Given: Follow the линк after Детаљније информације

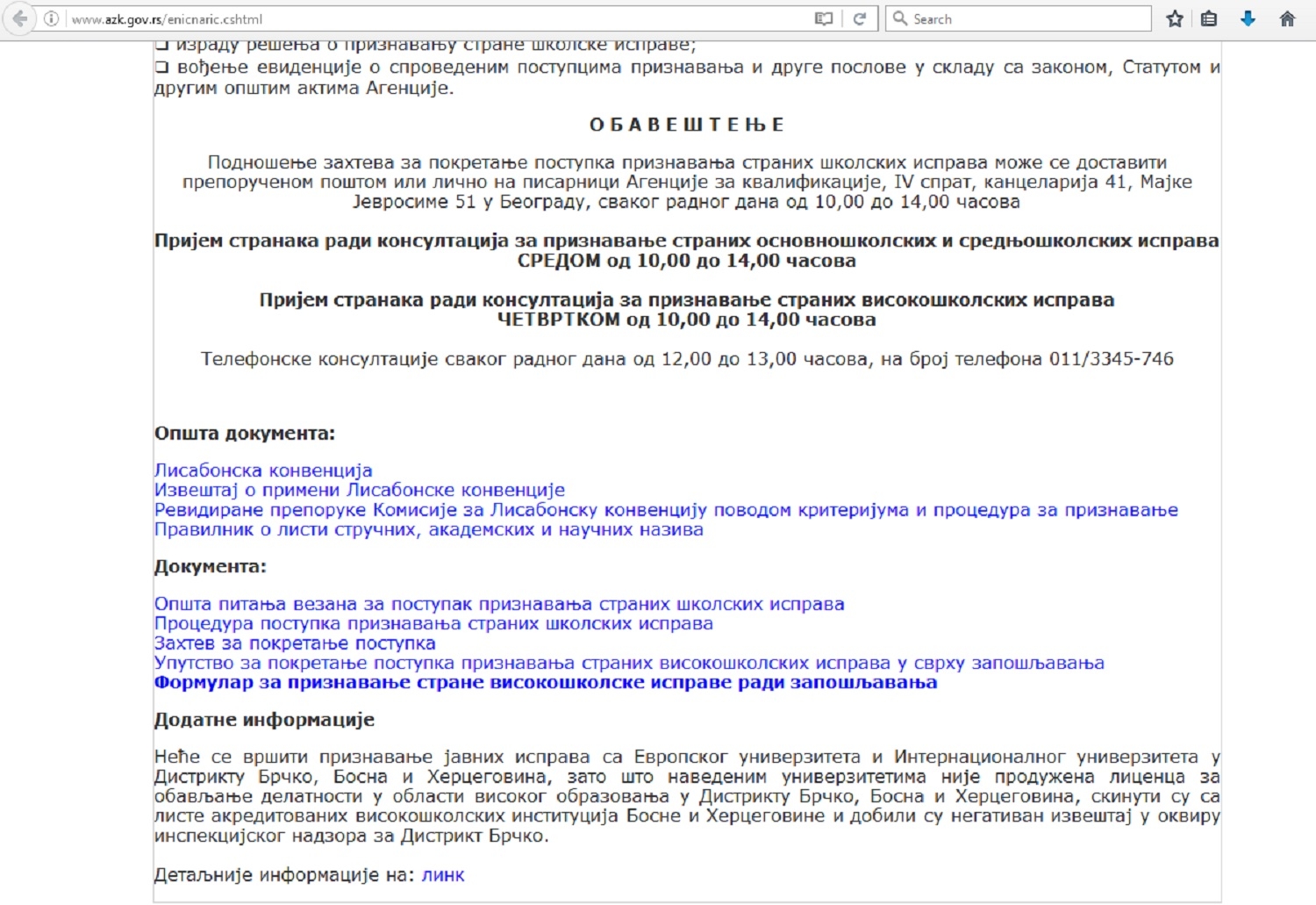Looking at the screenshot, I should pos(443,875).
